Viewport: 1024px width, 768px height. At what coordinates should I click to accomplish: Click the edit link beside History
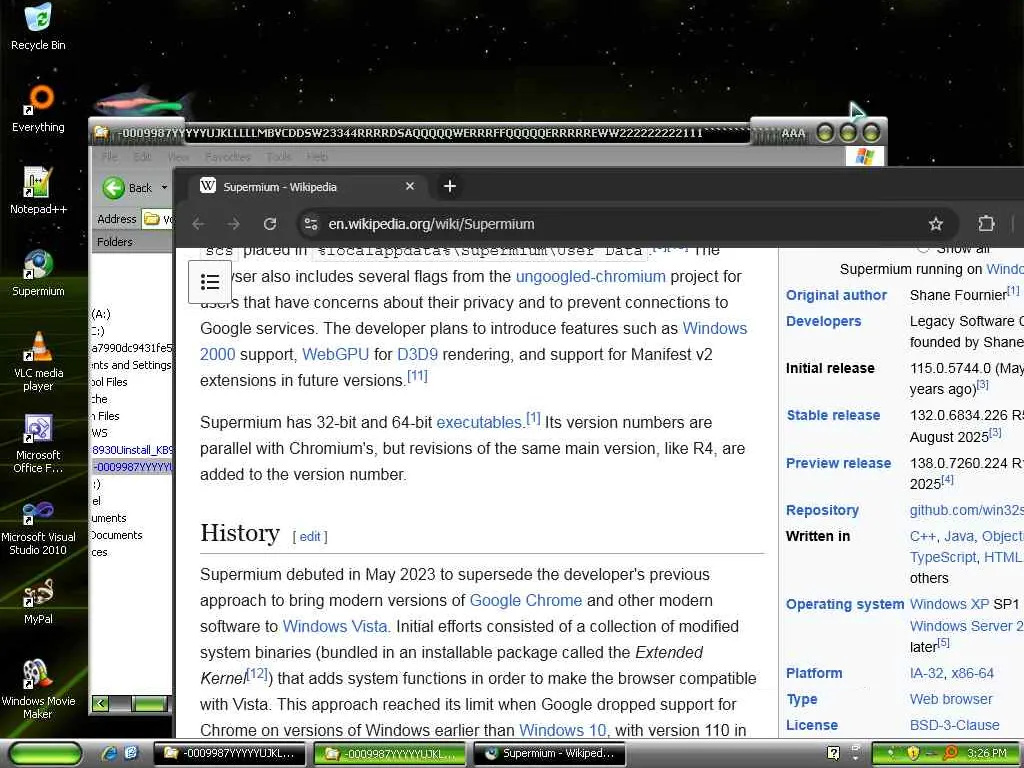(x=310, y=537)
